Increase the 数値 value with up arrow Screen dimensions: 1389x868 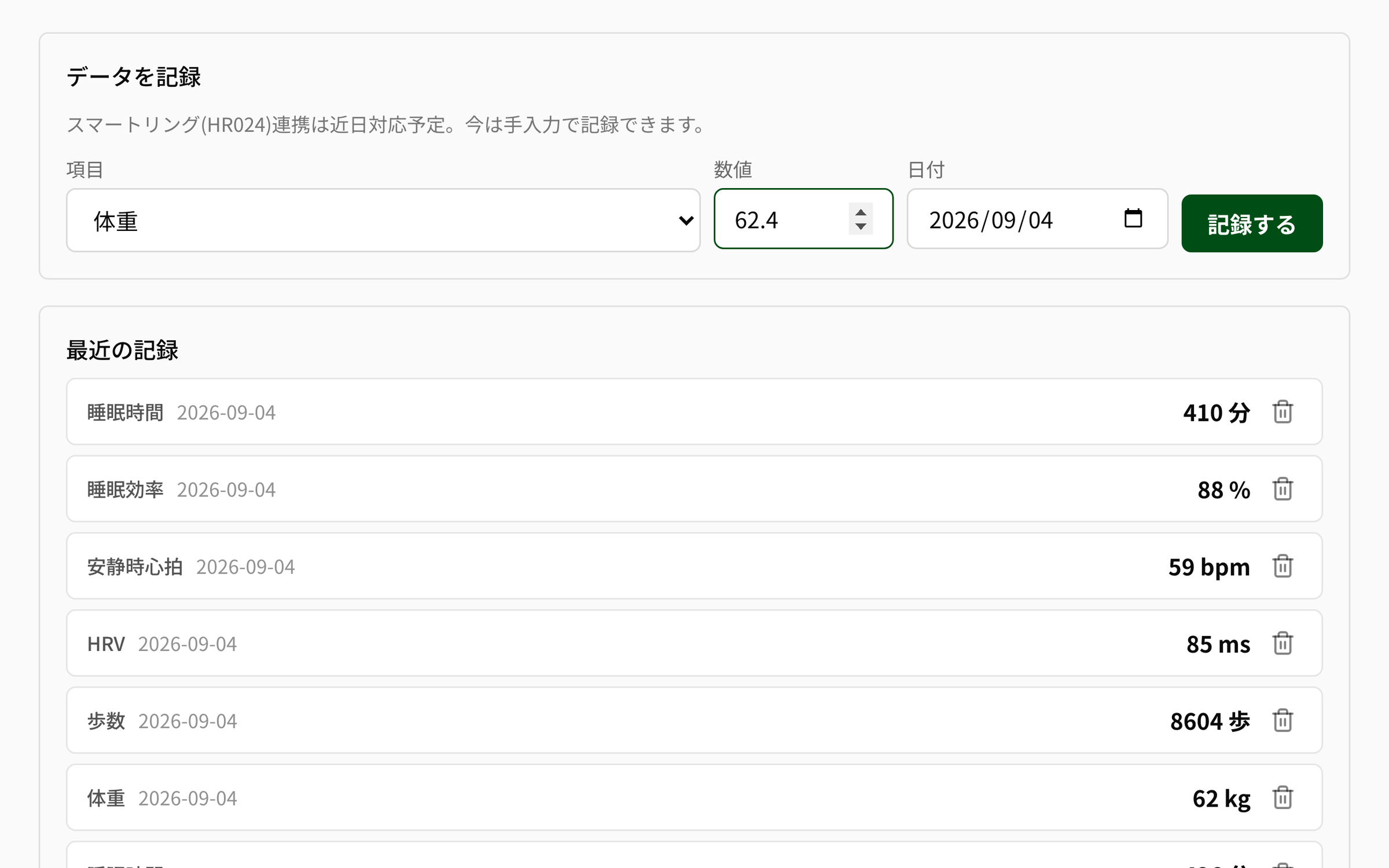coord(861,212)
